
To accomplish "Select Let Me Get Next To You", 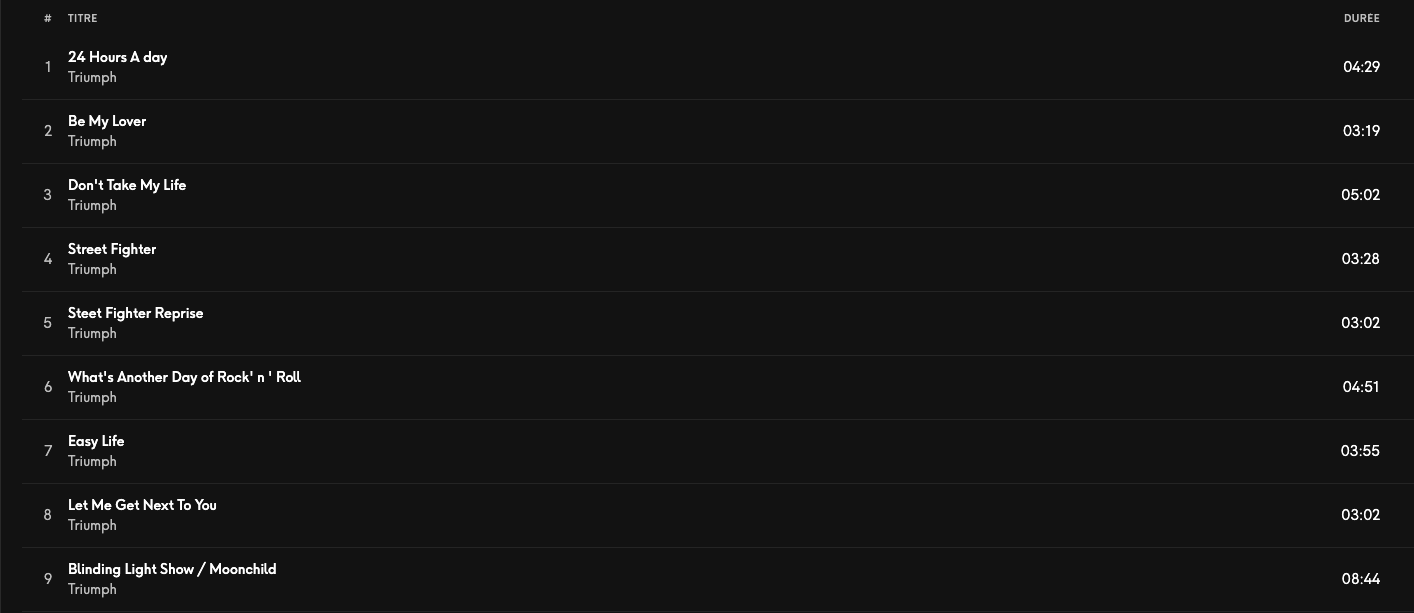I will point(142,505).
